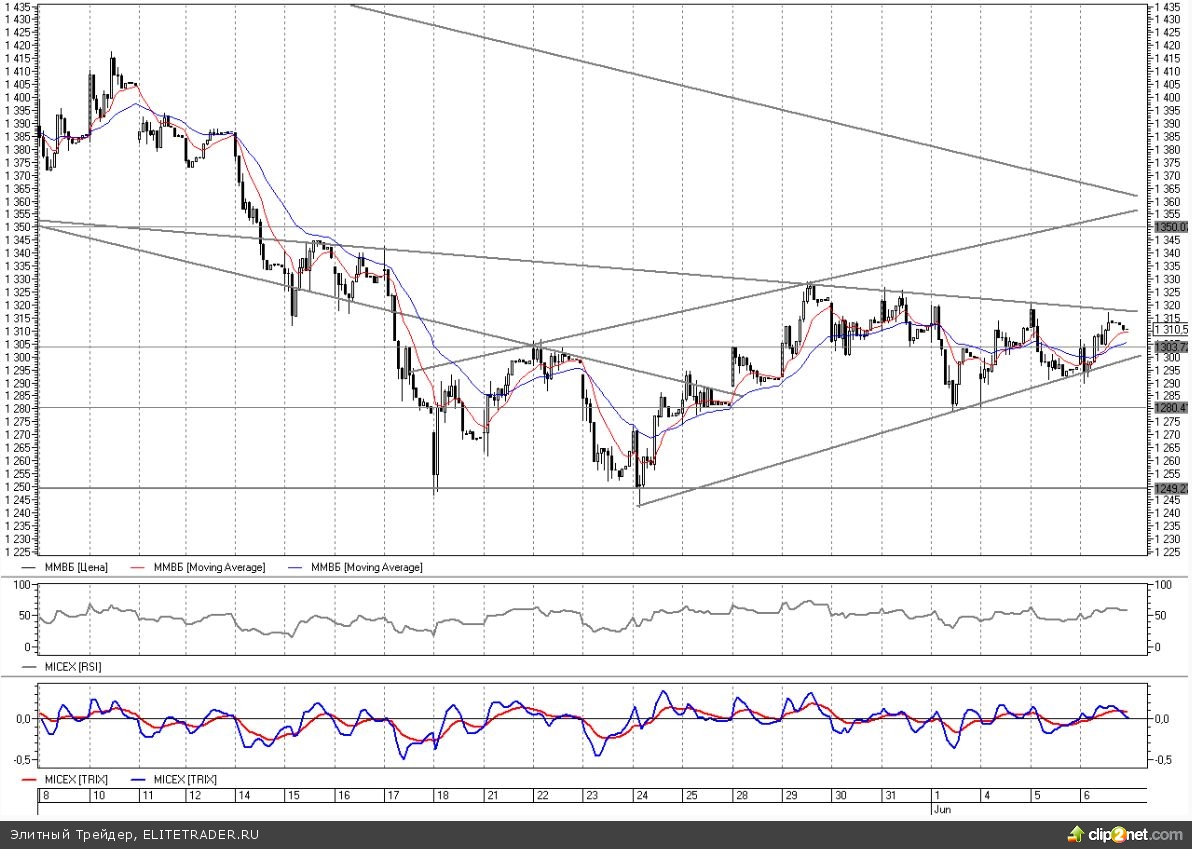The width and height of the screenshot is (1192, 849).
Task: Click date 29 on the time axis
Action: pos(790,795)
